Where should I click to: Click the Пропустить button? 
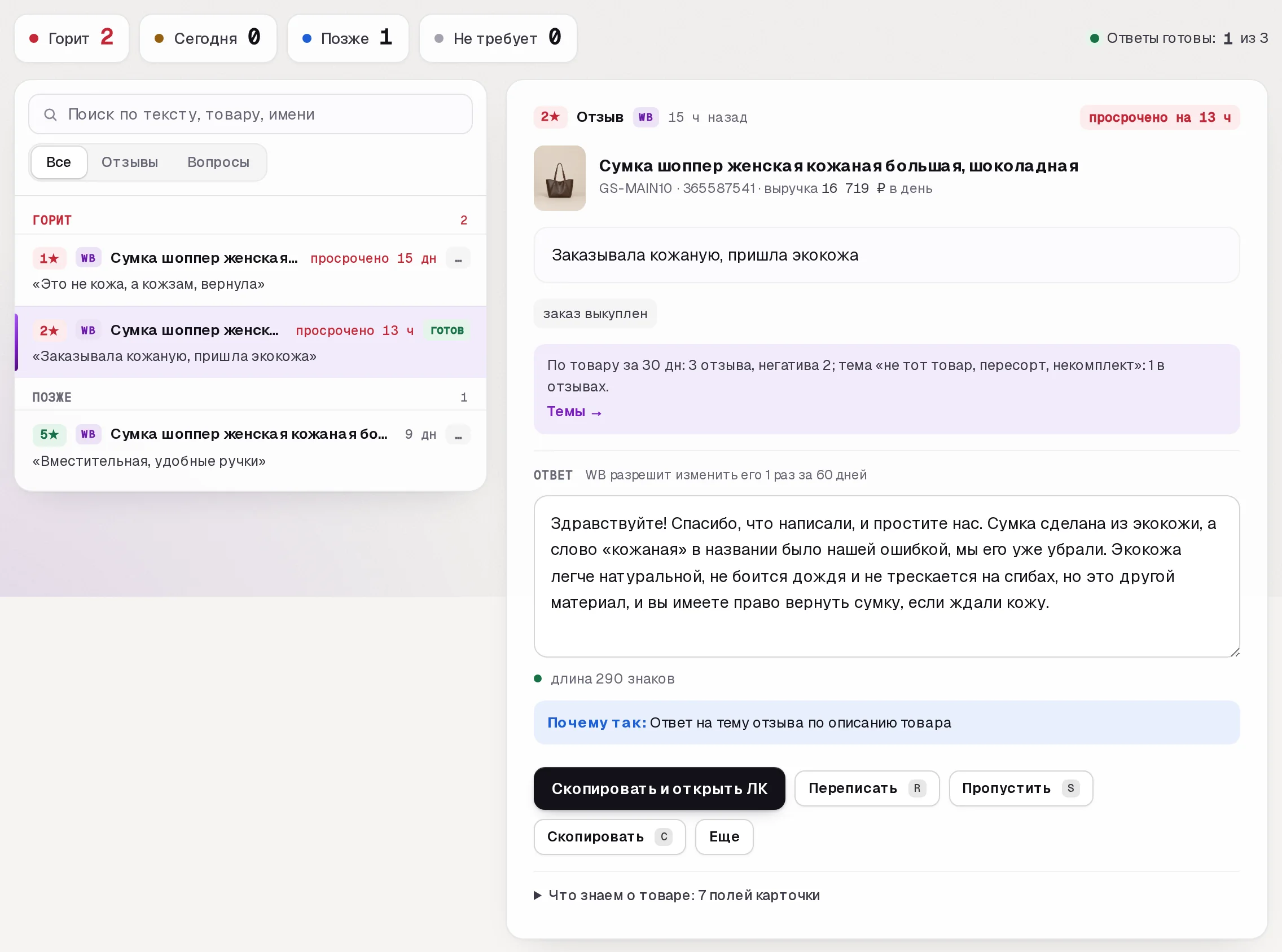point(1021,788)
